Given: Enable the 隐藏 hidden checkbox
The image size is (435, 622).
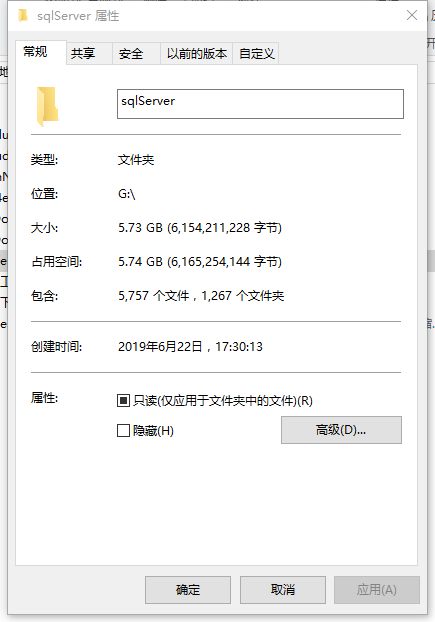Looking at the screenshot, I should tap(123, 430).
